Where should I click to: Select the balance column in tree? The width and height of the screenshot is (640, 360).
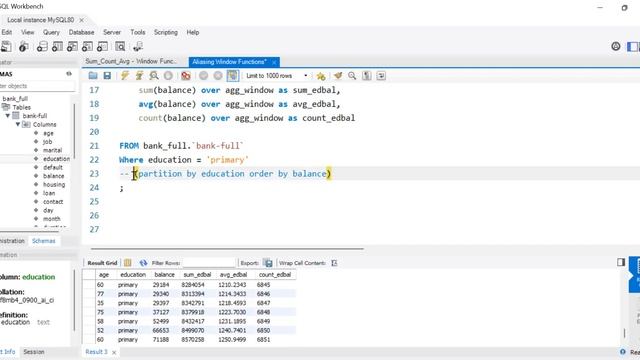(x=53, y=176)
